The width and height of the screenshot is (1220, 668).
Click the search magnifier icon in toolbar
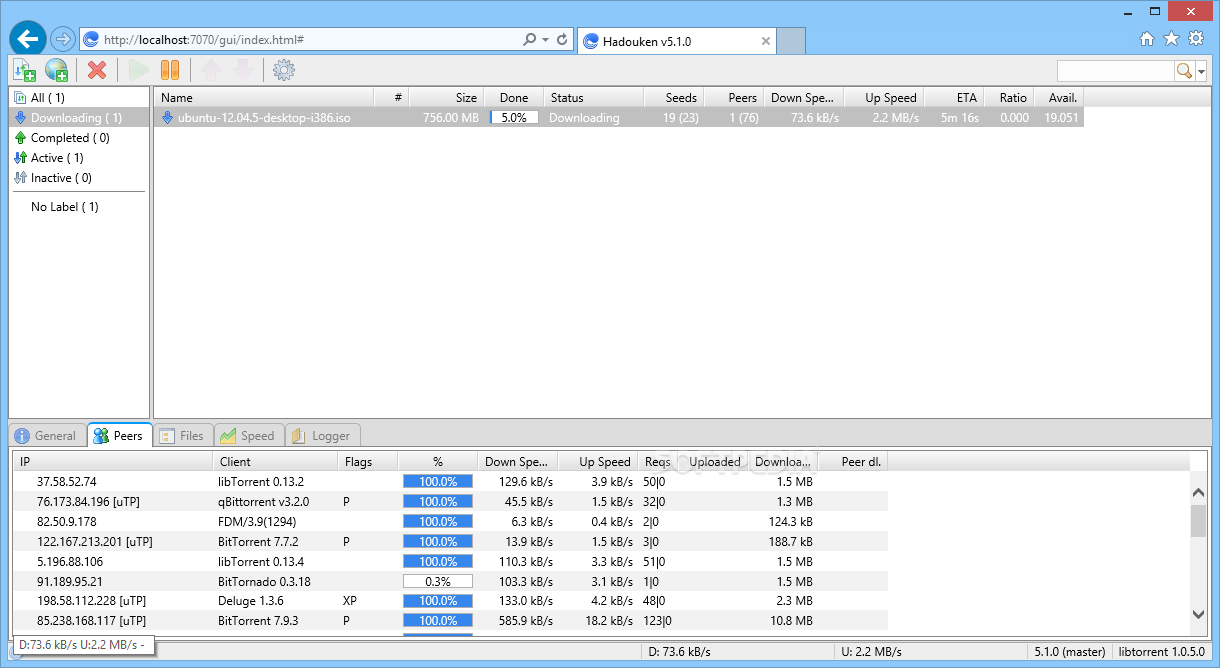tap(1184, 71)
